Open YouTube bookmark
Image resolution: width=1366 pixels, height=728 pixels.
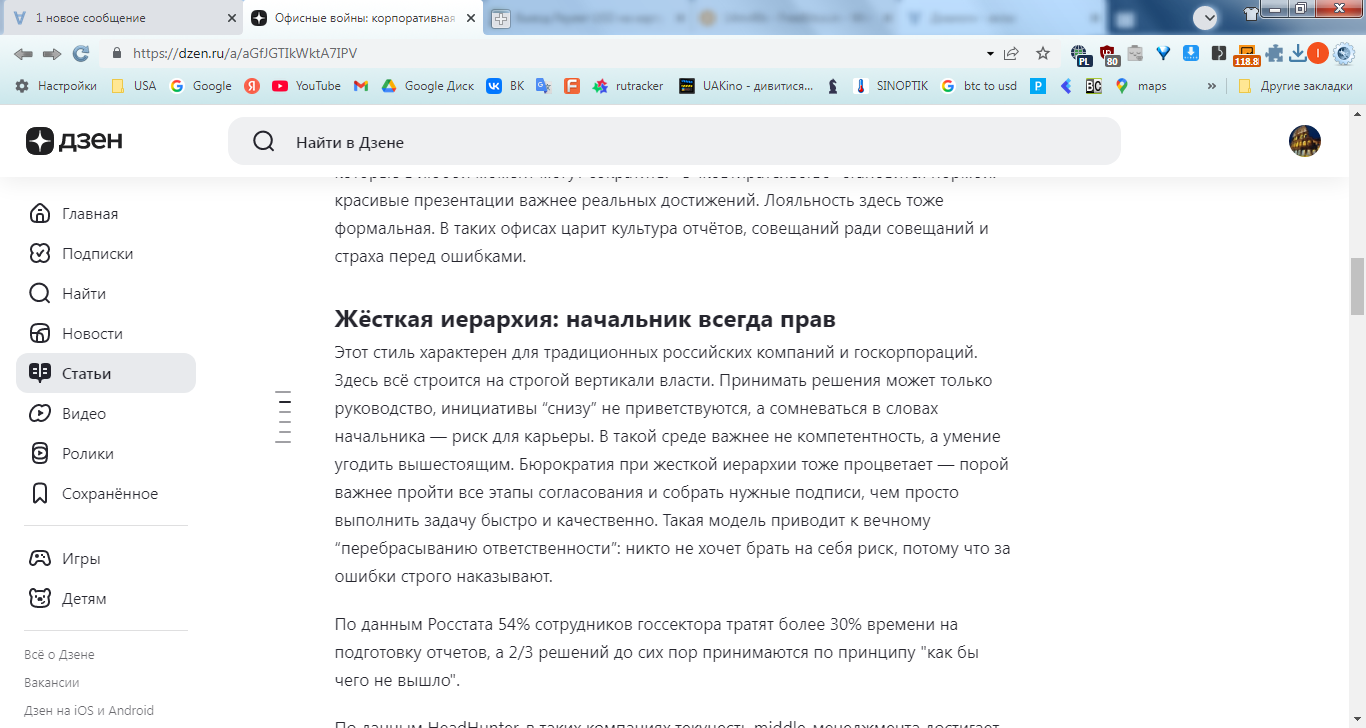click(307, 86)
